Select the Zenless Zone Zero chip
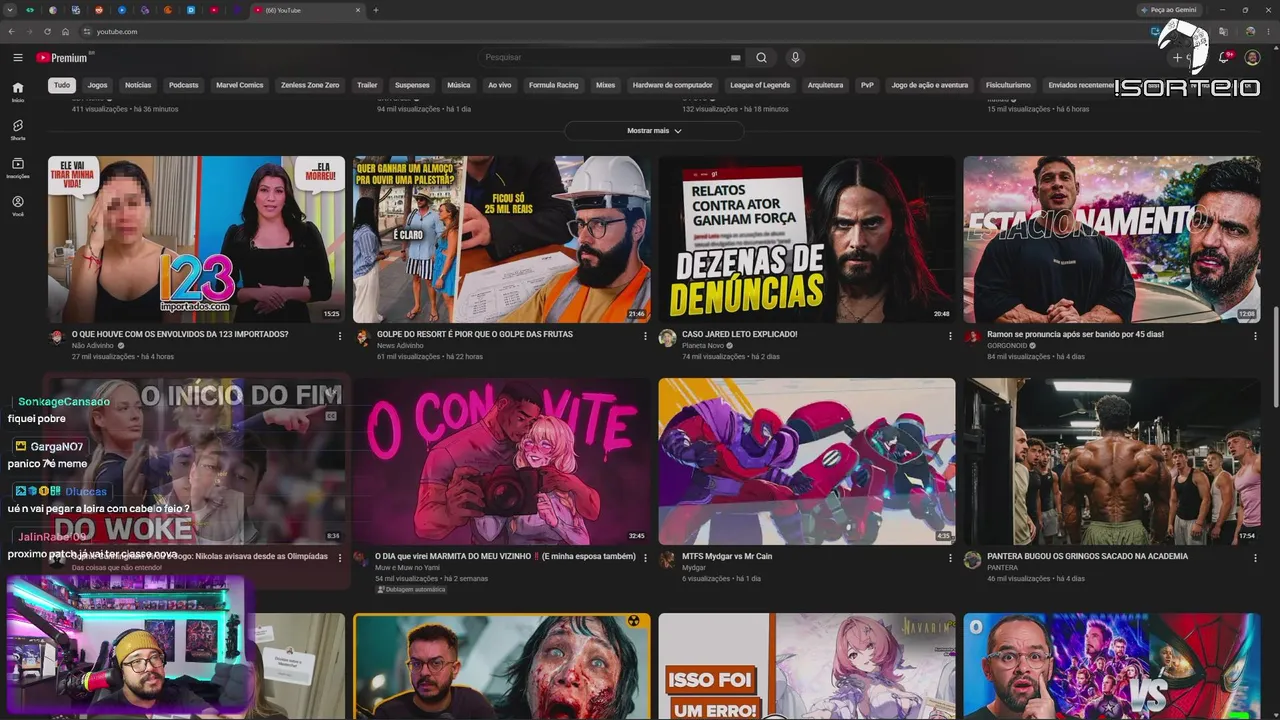 [x=310, y=85]
